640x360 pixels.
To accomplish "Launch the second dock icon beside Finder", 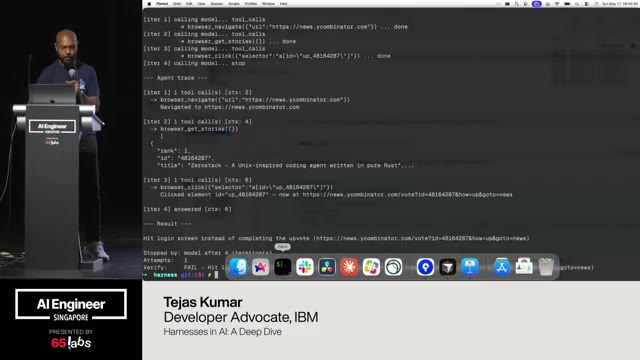I will coord(260,267).
